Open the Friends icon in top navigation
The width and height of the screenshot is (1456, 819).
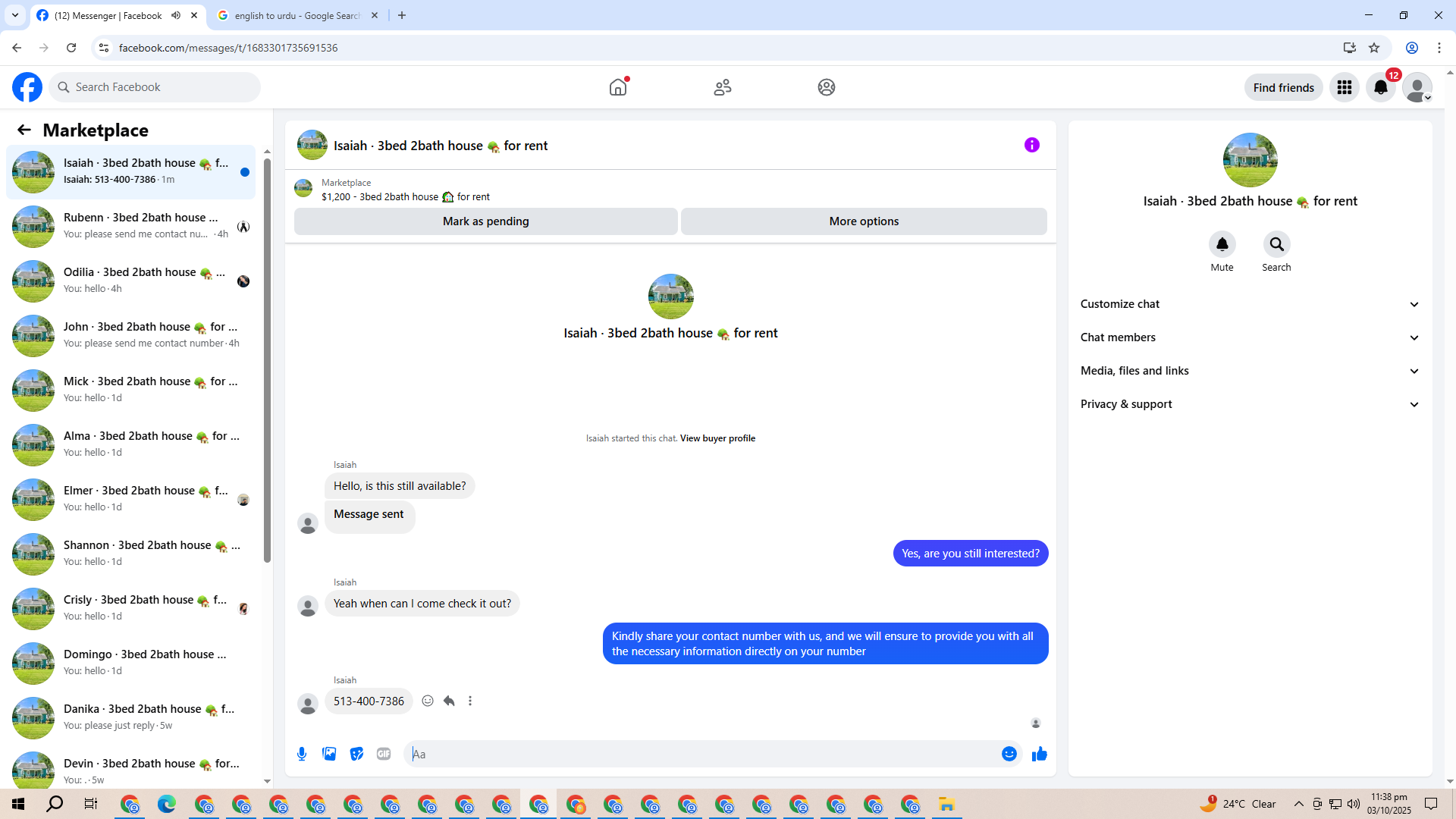723,87
